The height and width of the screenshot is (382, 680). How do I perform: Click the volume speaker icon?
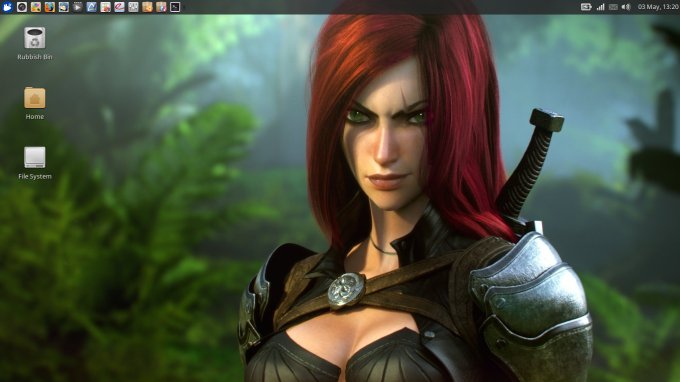click(x=626, y=7)
